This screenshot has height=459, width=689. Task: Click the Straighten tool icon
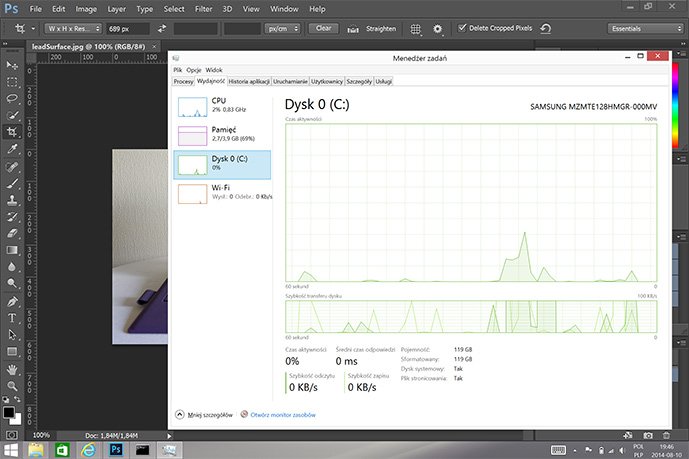(x=353, y=29)
